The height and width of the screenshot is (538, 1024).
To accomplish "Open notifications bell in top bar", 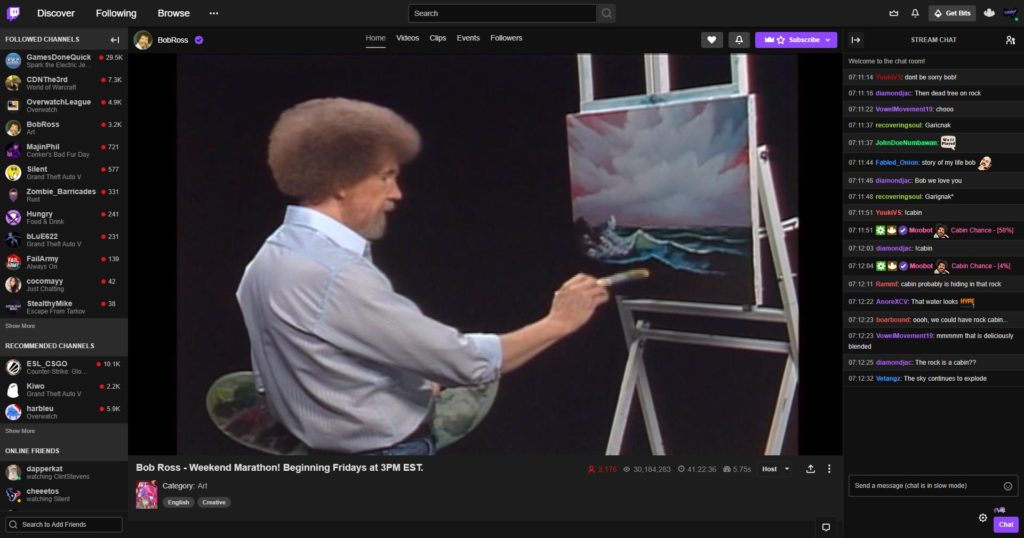I will pyautogui.click(x=915, y=13).
